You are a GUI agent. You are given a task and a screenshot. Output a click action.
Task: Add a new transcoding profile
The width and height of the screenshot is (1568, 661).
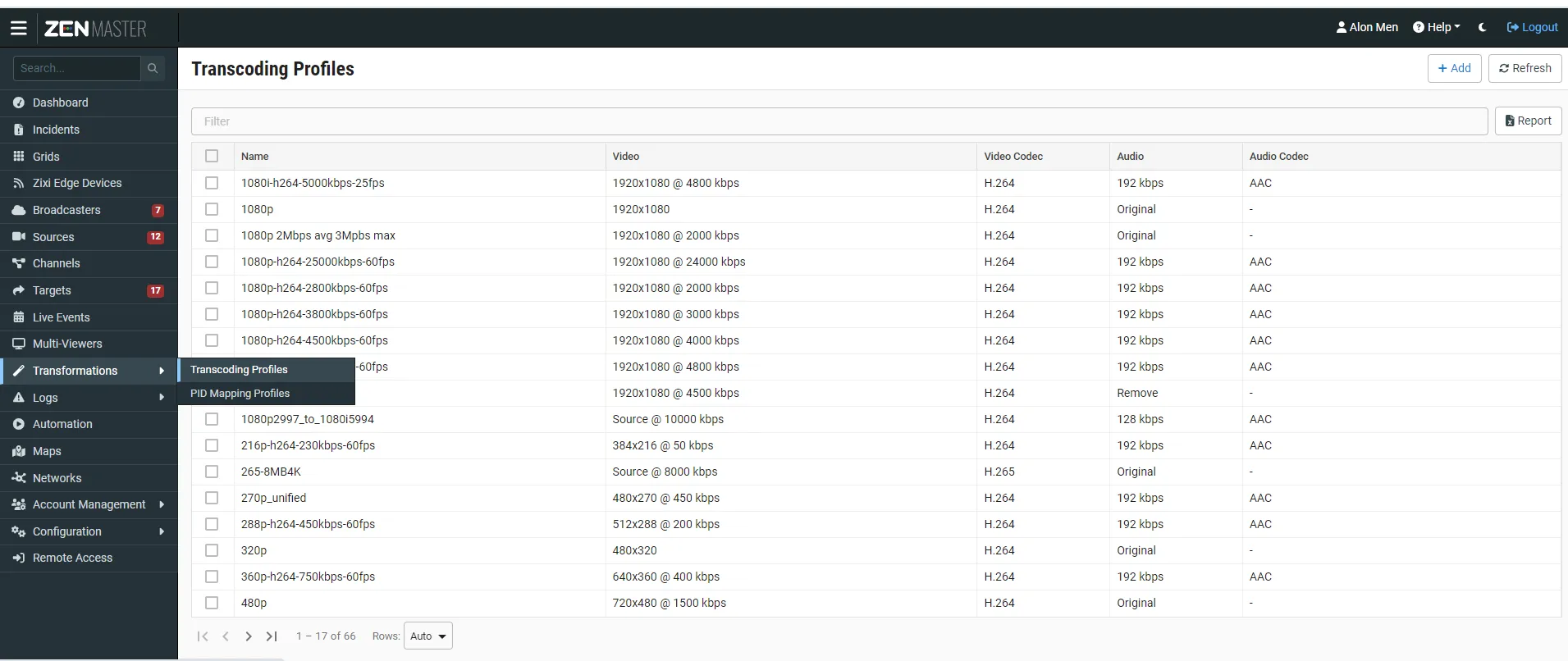pos(1455,68)
